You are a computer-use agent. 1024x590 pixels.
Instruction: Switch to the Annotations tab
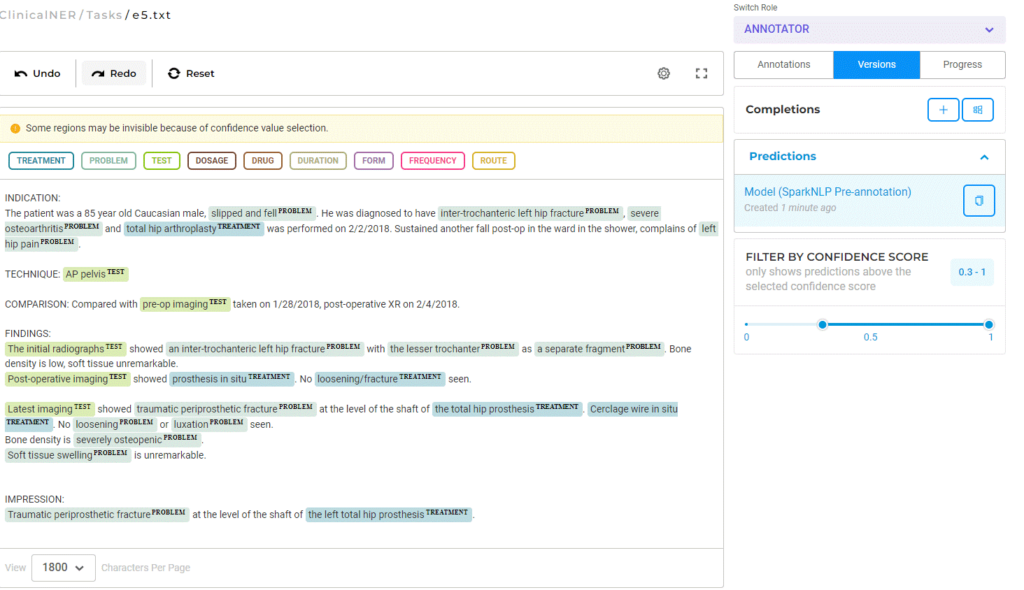coord(784,65)
